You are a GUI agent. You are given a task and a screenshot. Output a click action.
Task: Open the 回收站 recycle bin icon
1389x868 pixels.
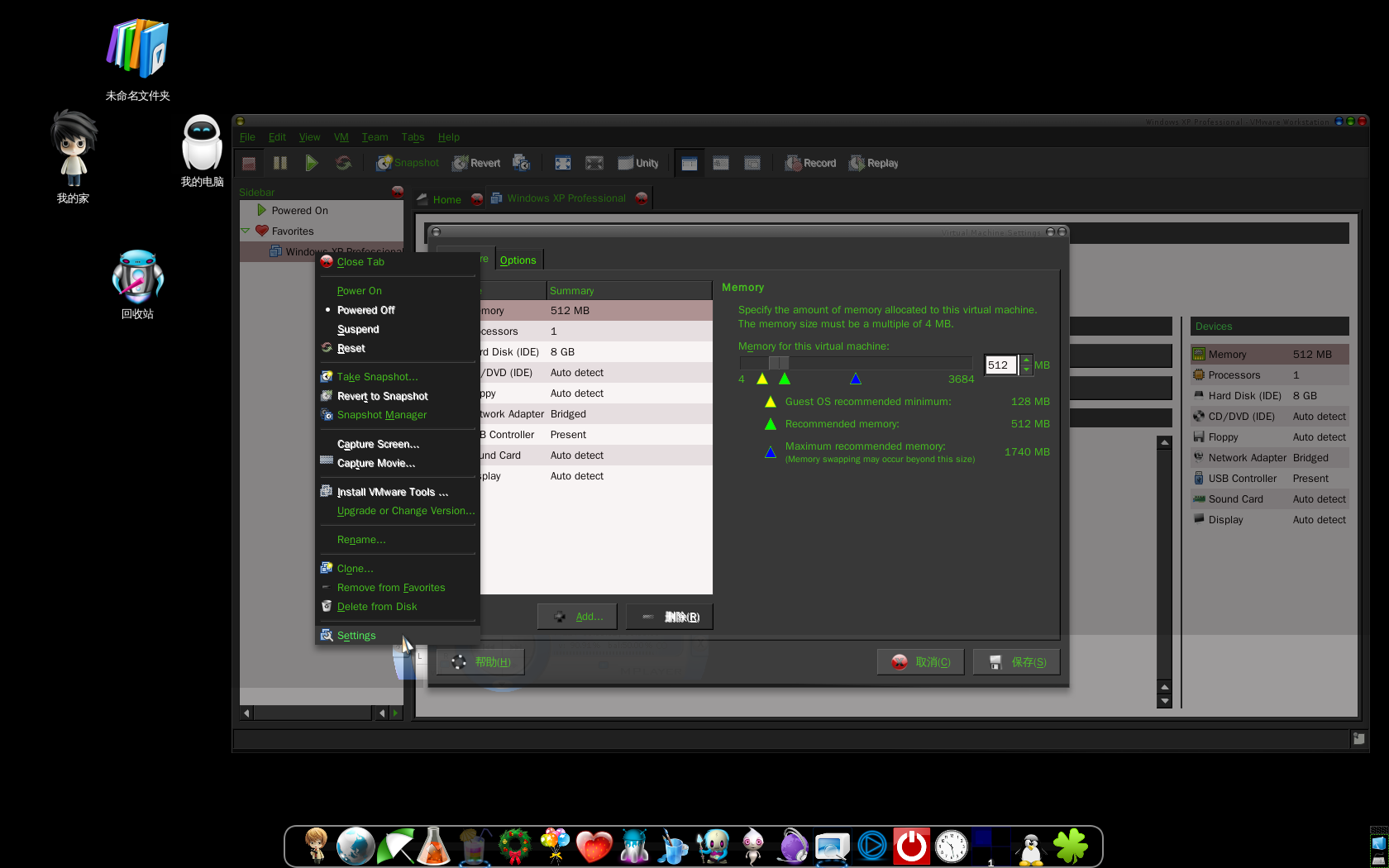click(137, 284)
